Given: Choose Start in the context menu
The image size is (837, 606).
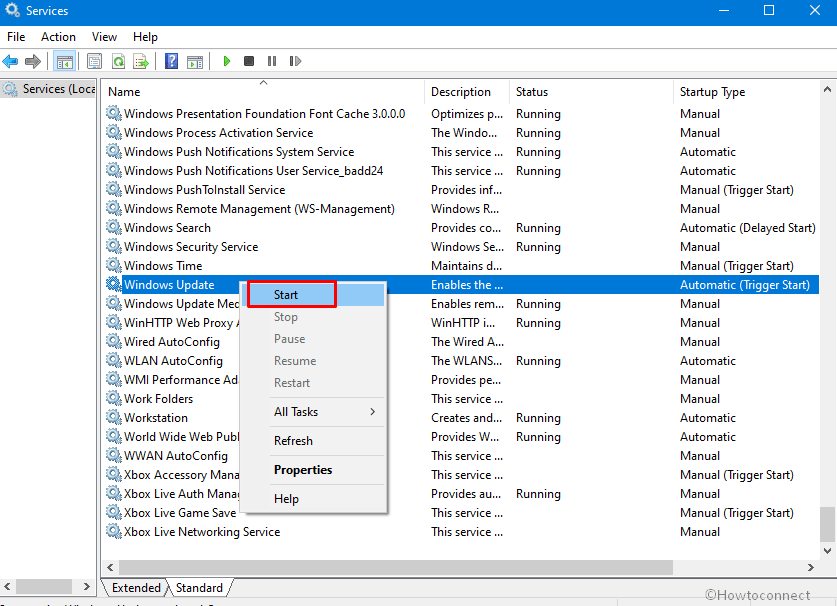Looking at the screenshot, I should 315,295.
